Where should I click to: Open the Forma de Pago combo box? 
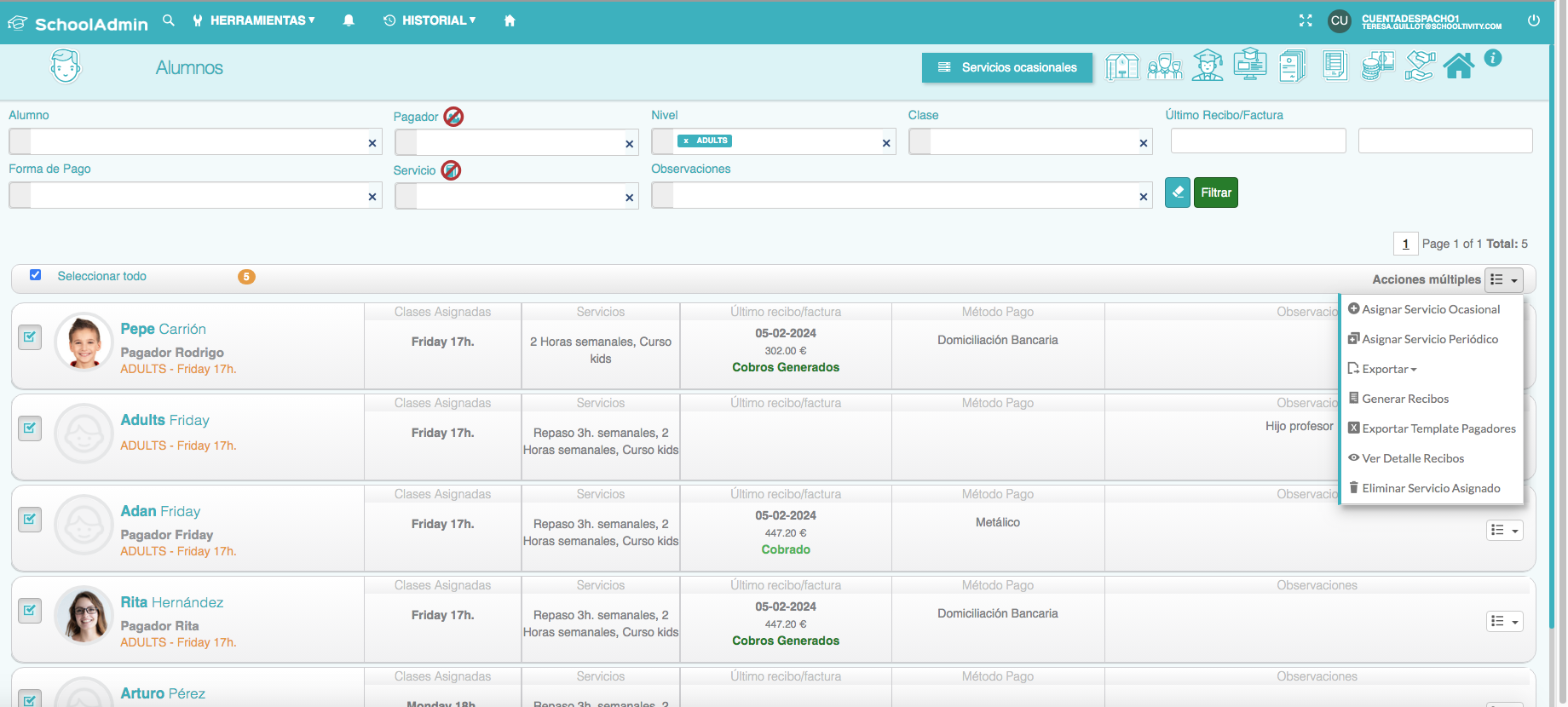coord(195,195)
